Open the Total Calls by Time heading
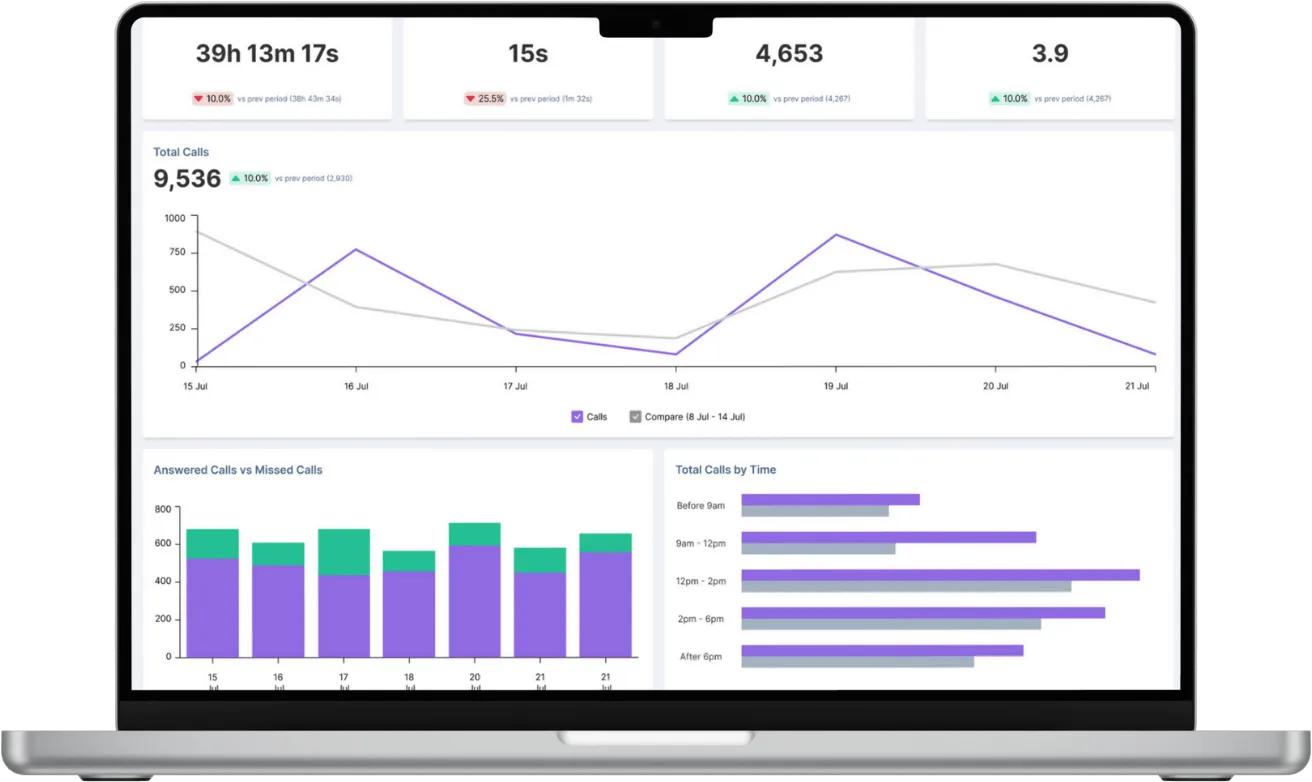The width and height of the screenshot is (1312, 782). point(725,470)
